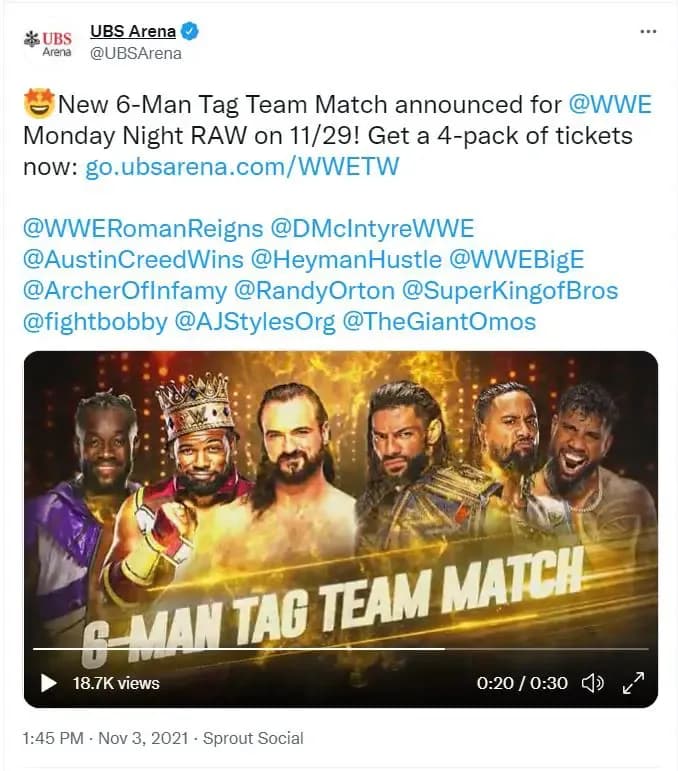
Task: Open @HeymanHustle profile mention
Action: (346, 260)
